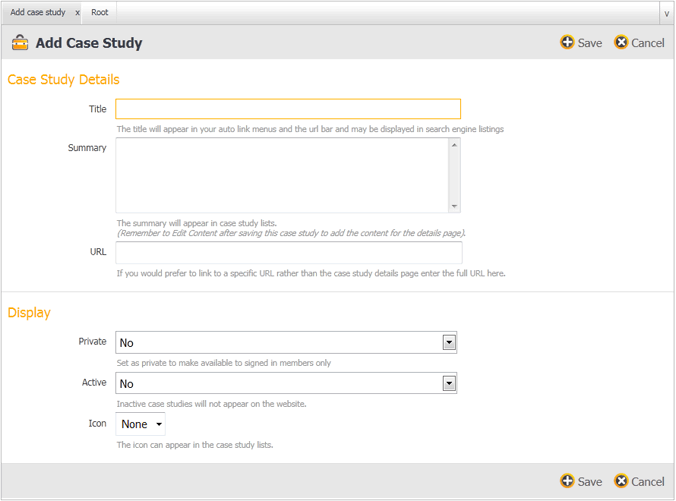
Task: Click the cross icon of footer Cancel
Action: point(621,481)
